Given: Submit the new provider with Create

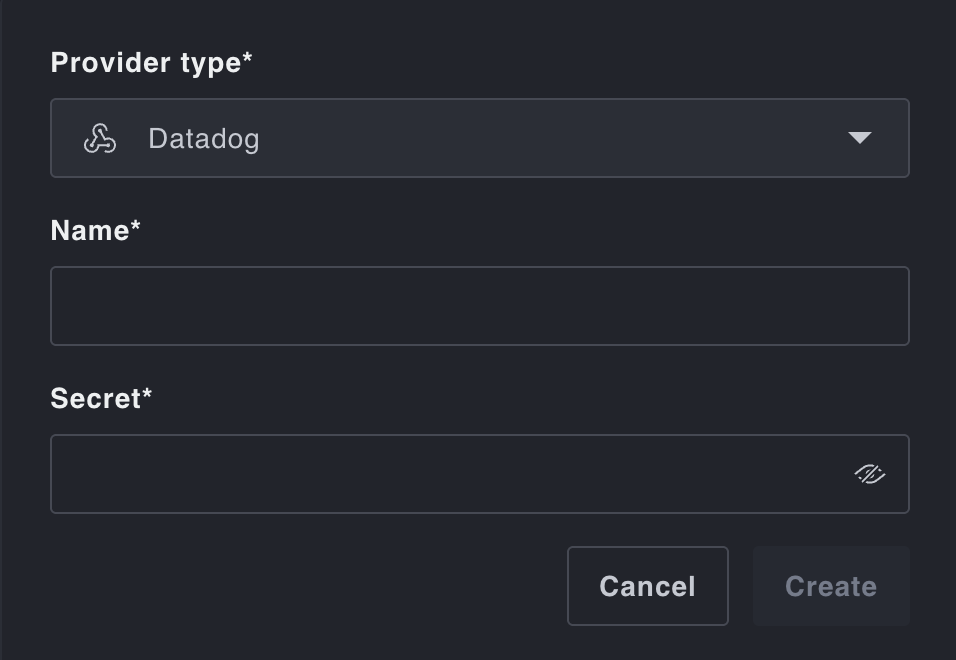Looking at the screenshot, I should coord(831,586).
